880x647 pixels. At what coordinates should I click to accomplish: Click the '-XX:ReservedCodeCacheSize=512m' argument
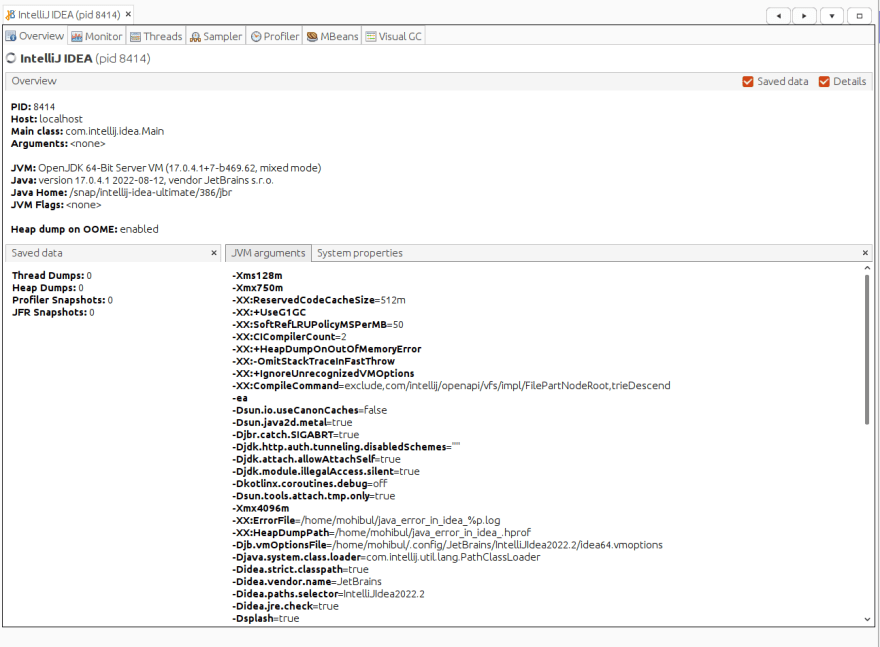point(319,300)
